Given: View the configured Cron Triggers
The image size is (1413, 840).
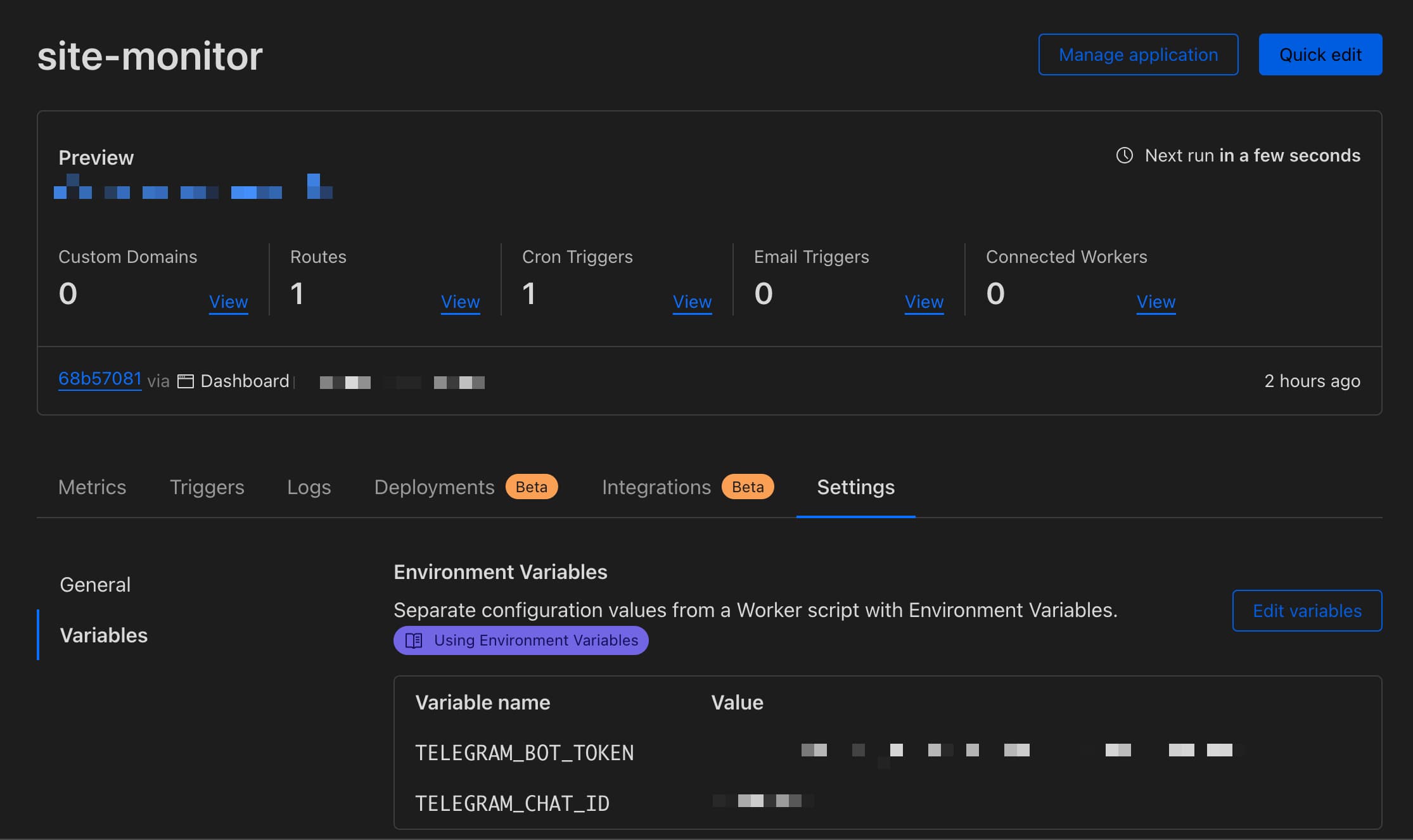Looking at the screenshot, I should (692, 302).
